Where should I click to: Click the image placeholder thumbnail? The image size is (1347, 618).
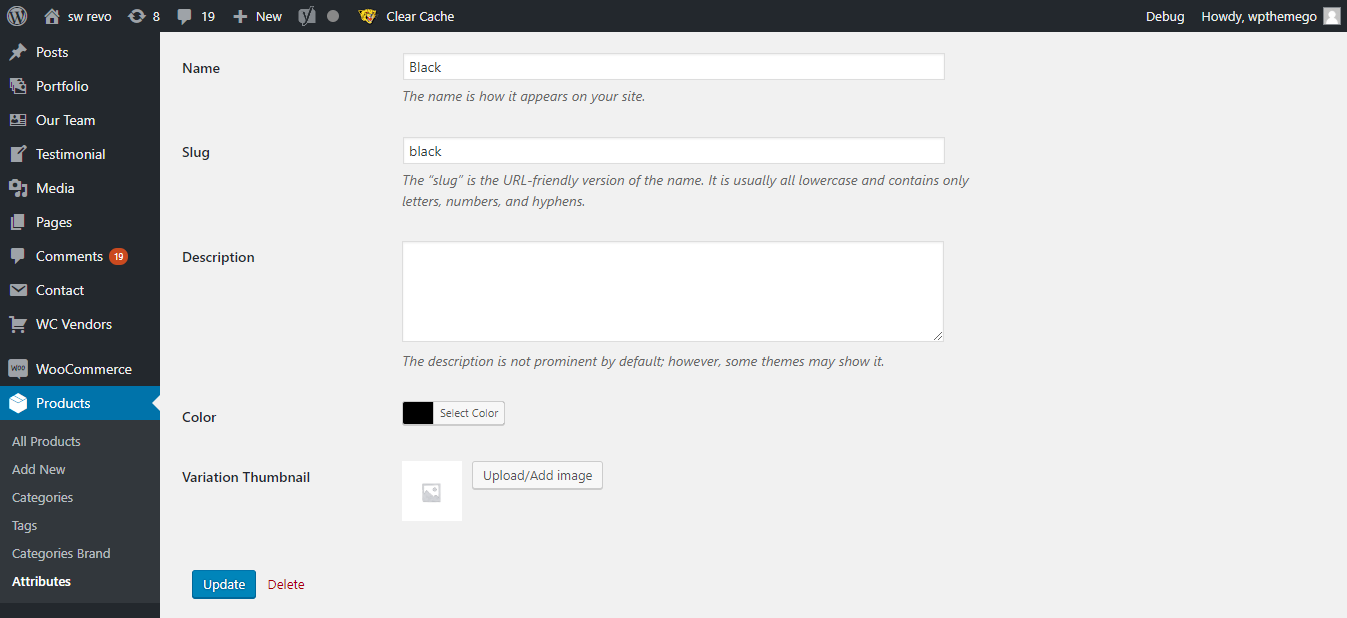432,491
